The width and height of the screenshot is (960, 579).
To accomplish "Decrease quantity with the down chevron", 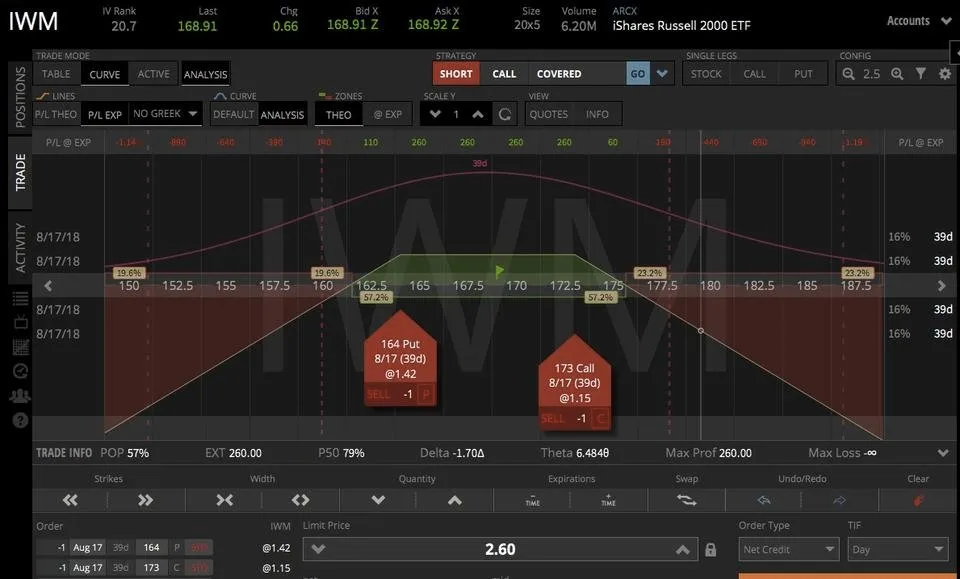I will (378, 500).
